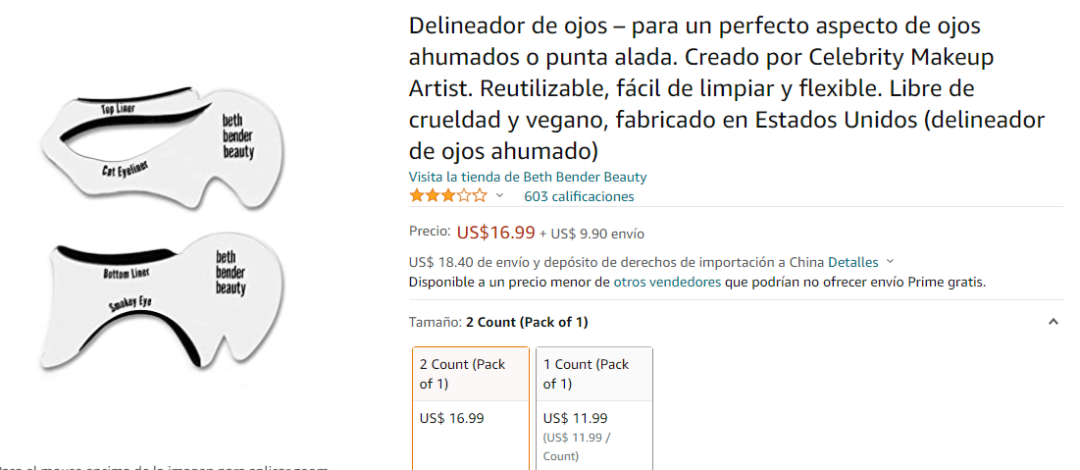Screen dimensions: 1080x470
Task: Visit the Beth Bender Beauty store link
Action: pos(527,176)
